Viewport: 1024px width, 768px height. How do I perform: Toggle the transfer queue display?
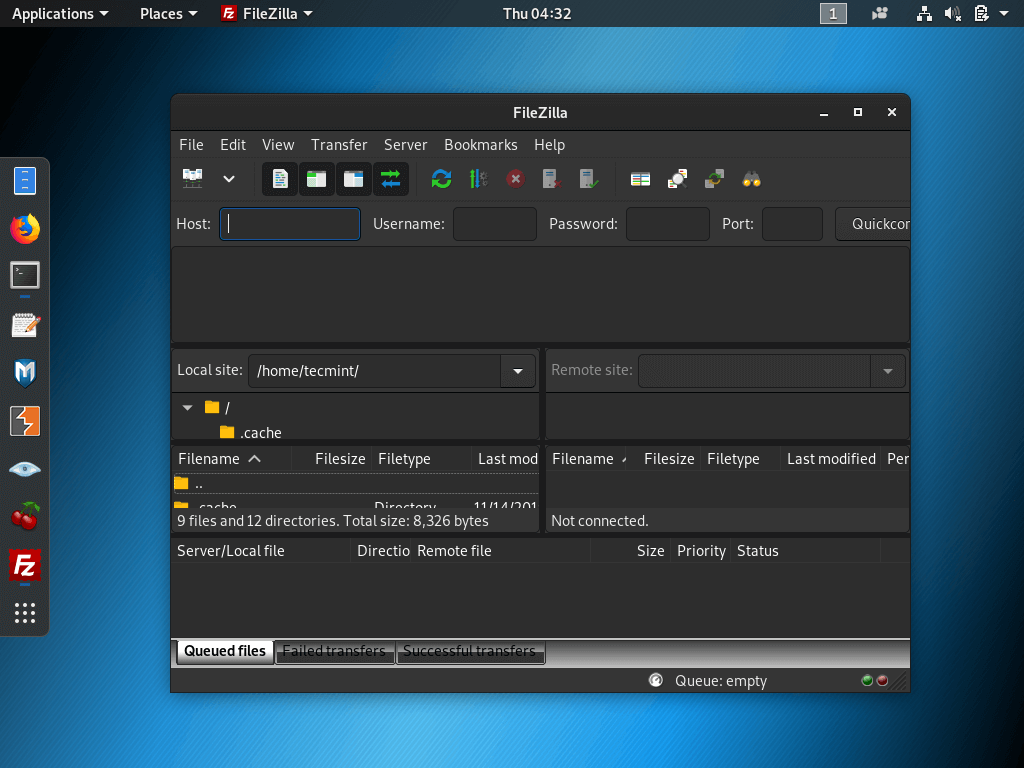(390, 178)
